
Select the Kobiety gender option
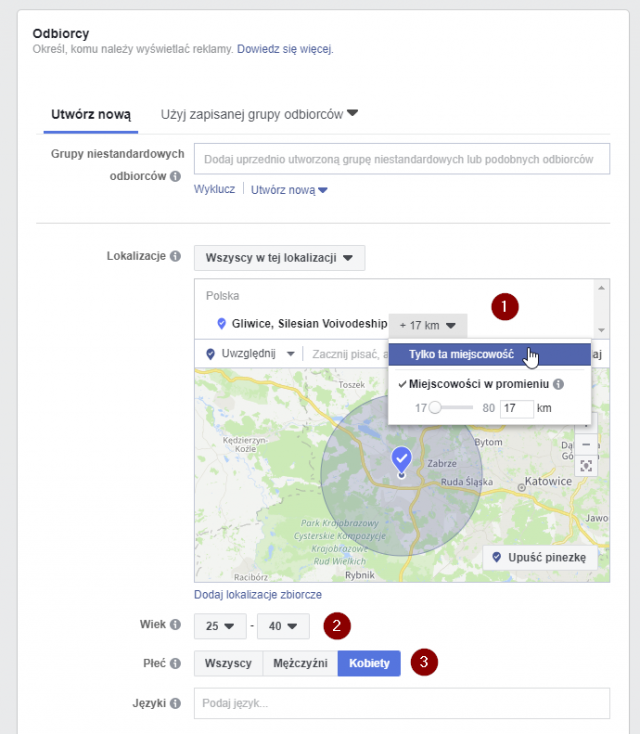(369, 663)
